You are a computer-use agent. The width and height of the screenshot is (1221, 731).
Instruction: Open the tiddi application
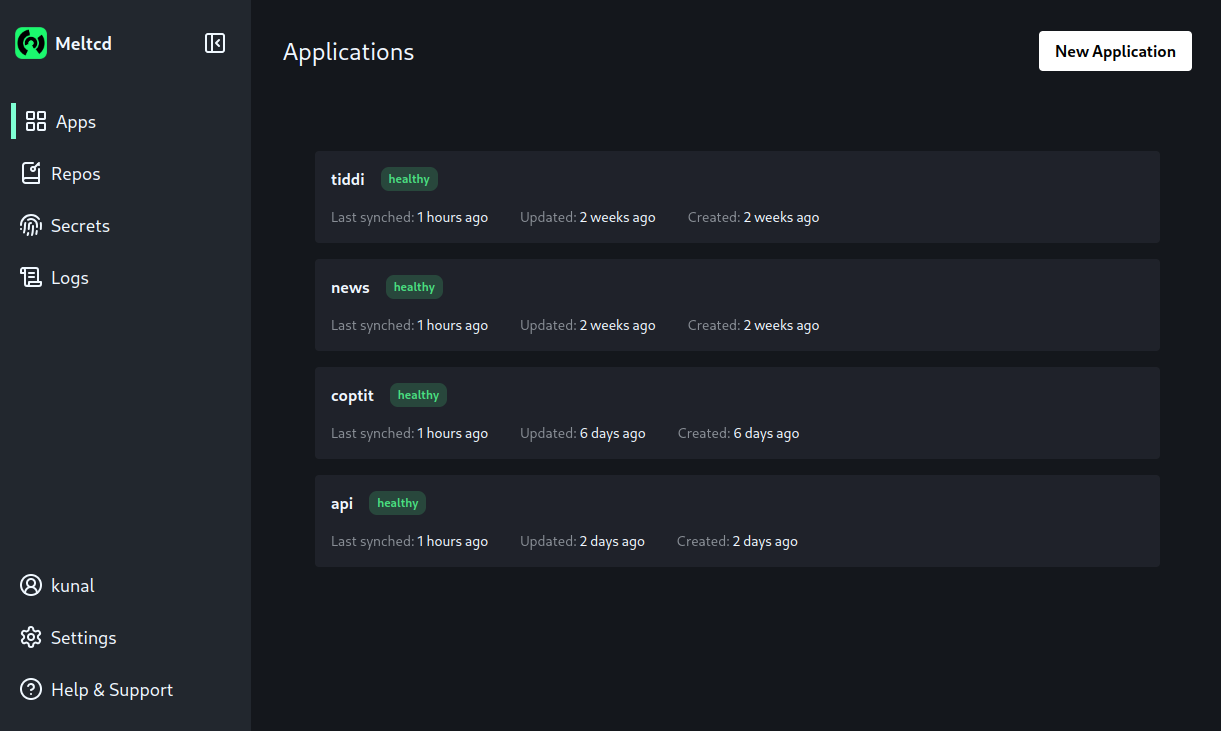click(348, 180)
